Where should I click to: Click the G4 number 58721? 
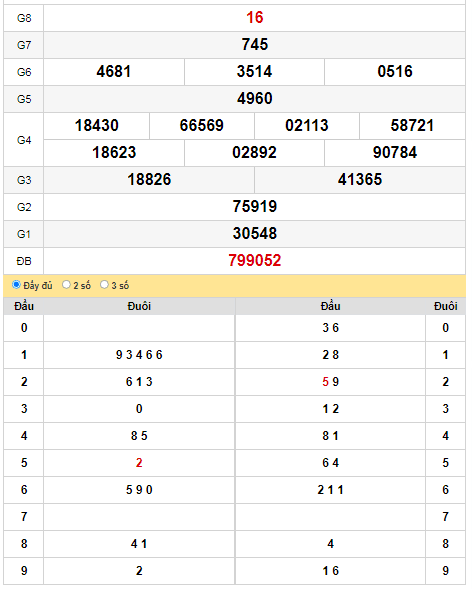(412, 126)
